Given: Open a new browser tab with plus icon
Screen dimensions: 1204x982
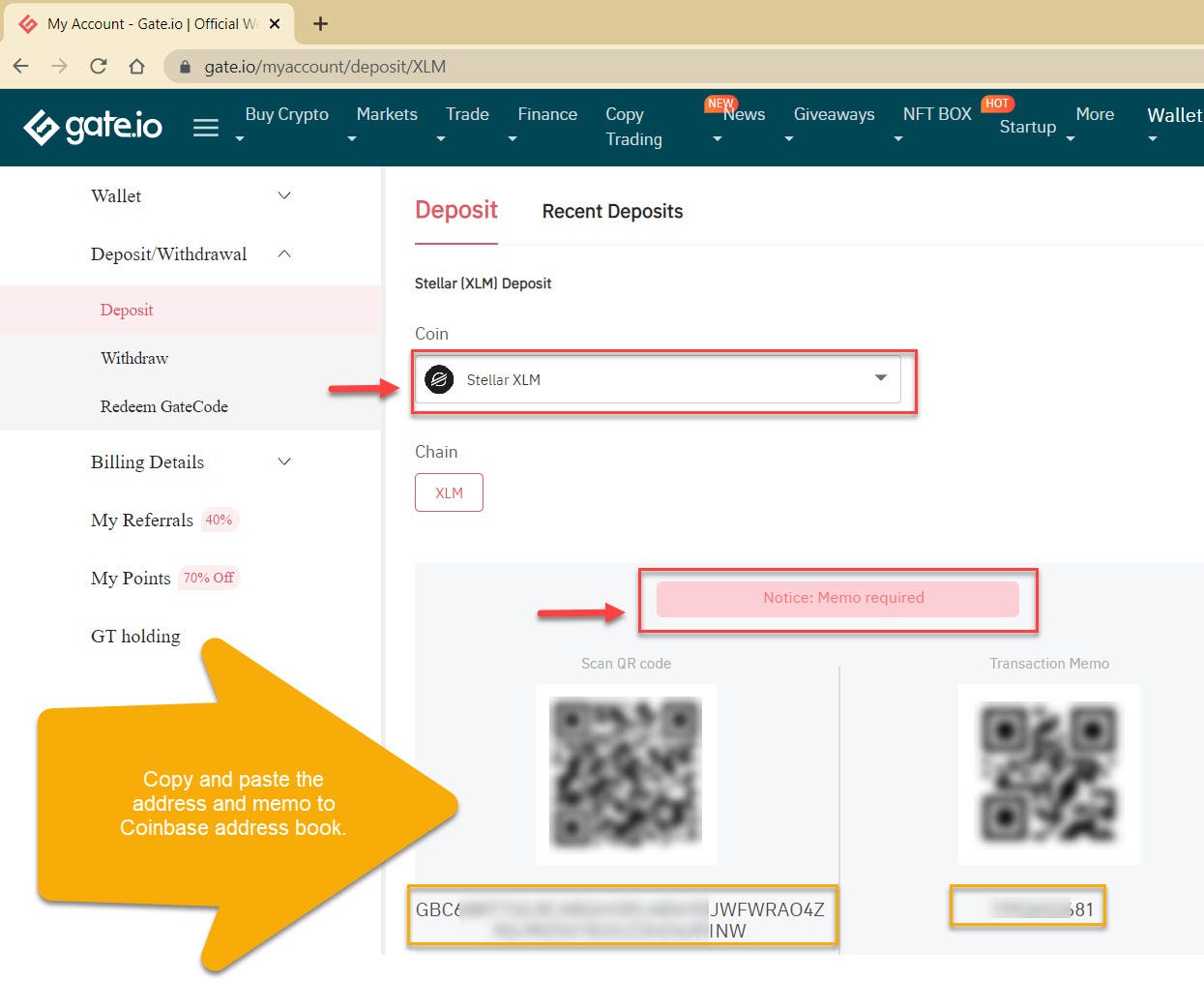Looking at the screenshot, I should [321, 23].
